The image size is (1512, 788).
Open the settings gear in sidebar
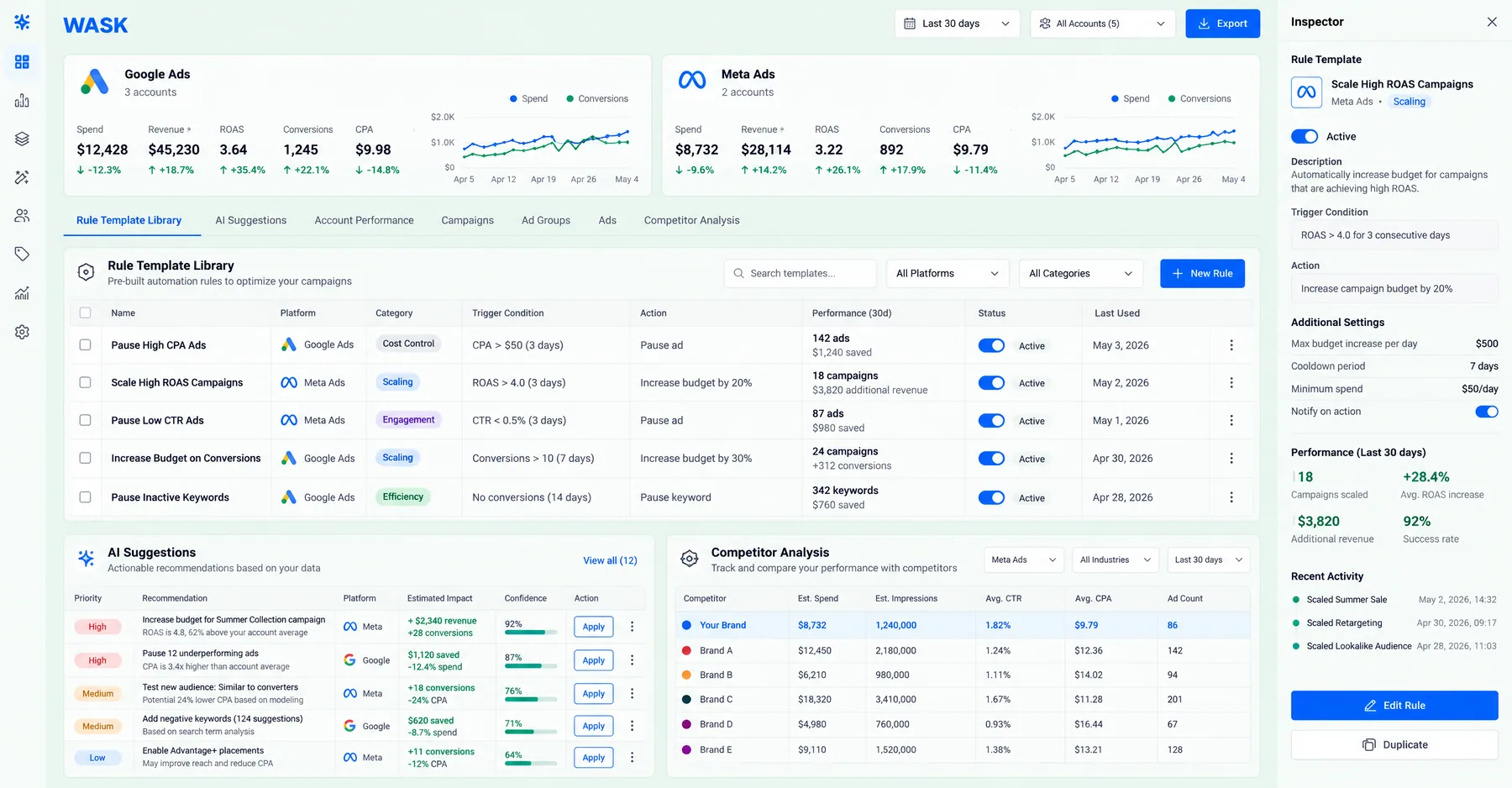[x=22, y=332]
